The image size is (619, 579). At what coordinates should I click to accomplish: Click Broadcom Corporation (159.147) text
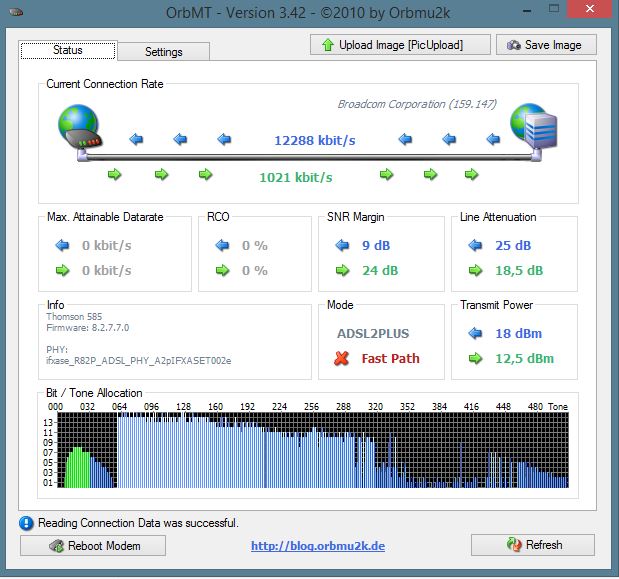(x=417, y=104)
